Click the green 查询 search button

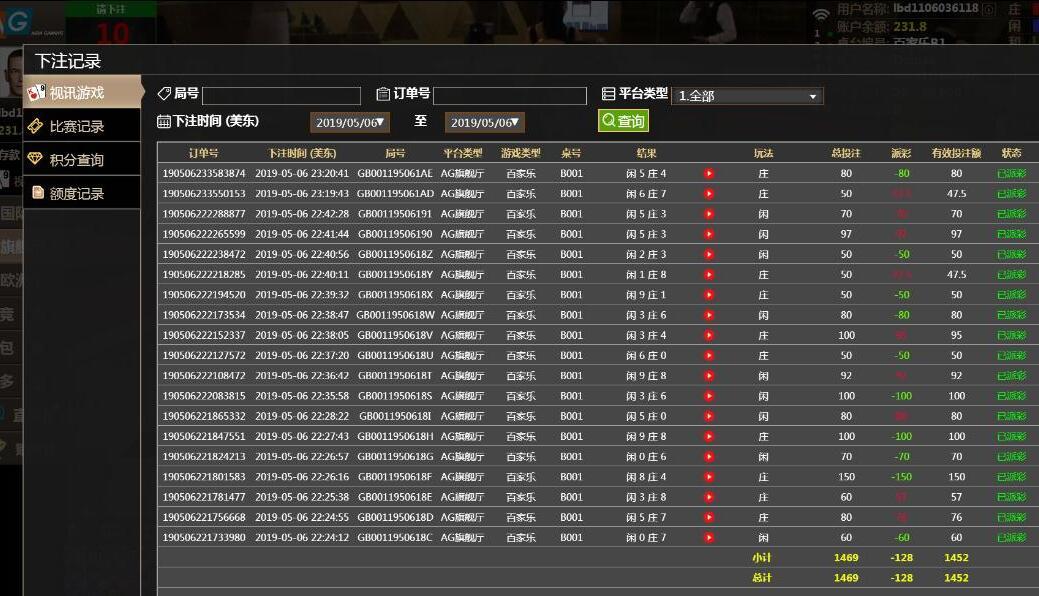tap(623, 121)
